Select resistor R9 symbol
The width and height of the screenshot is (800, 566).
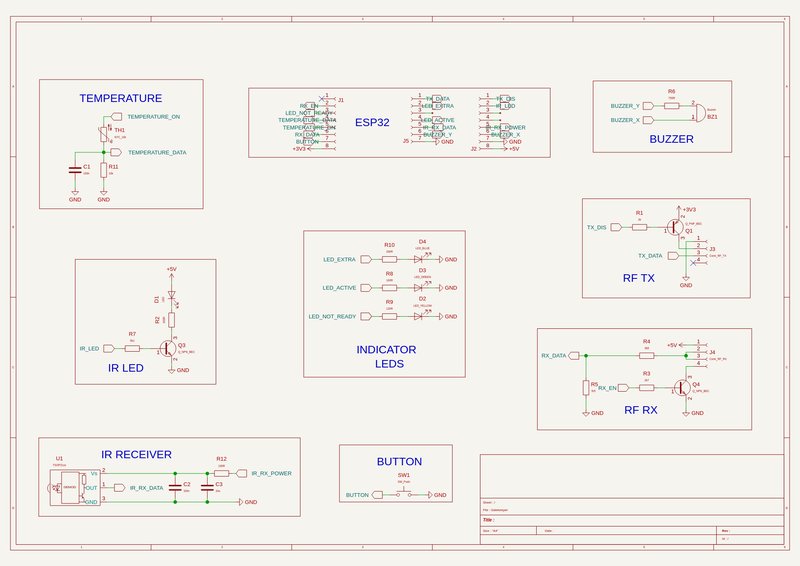coord(389,317)
